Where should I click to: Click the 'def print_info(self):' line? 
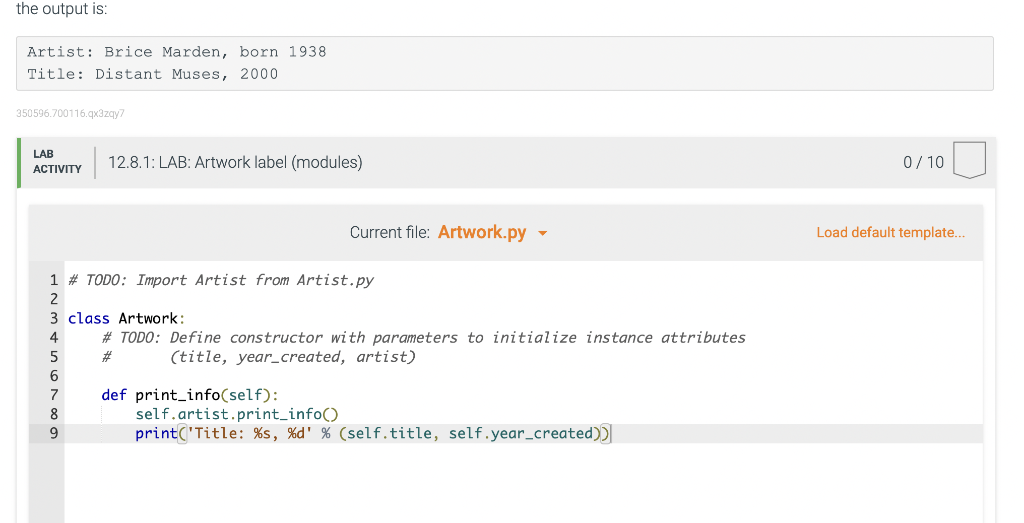point(190,395)
